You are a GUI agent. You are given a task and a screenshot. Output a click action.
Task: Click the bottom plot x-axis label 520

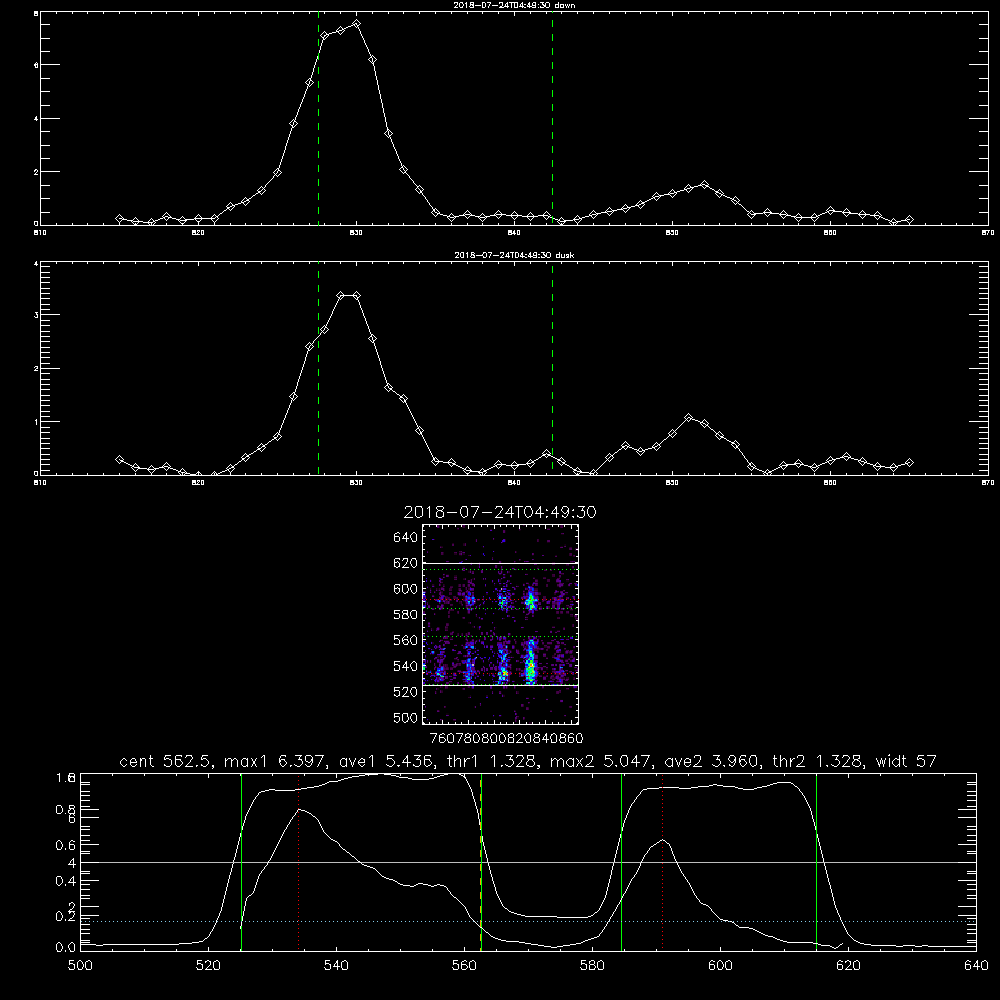208,966
